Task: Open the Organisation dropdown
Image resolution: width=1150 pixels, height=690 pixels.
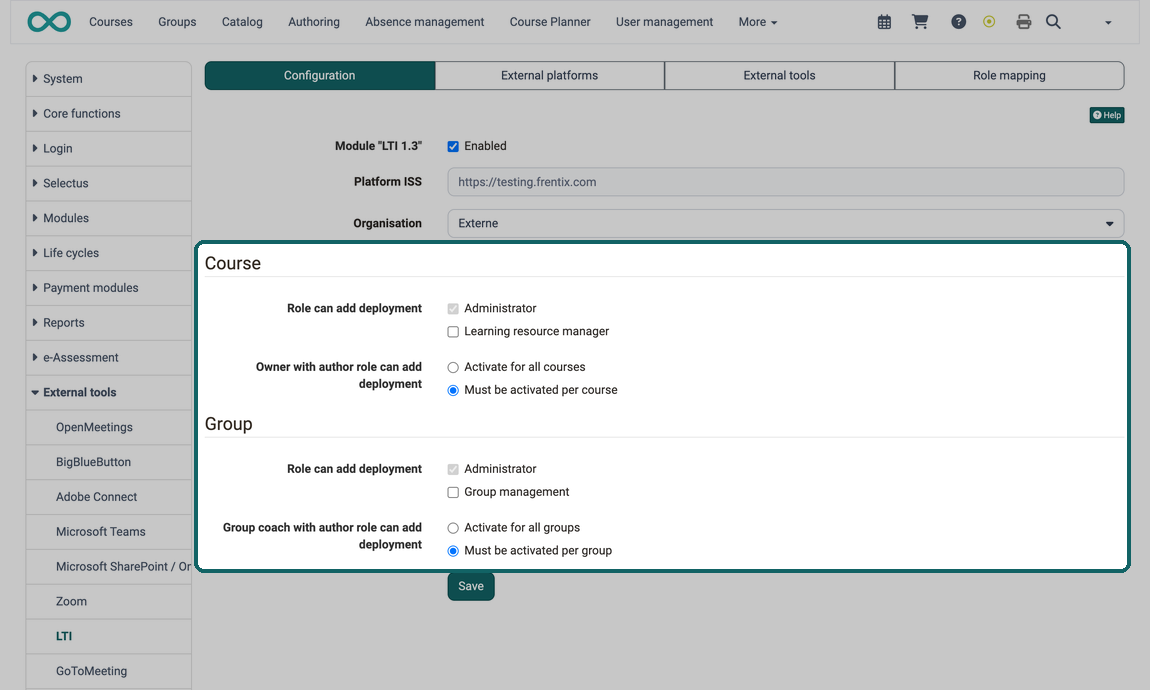Action: click(785, 224)
